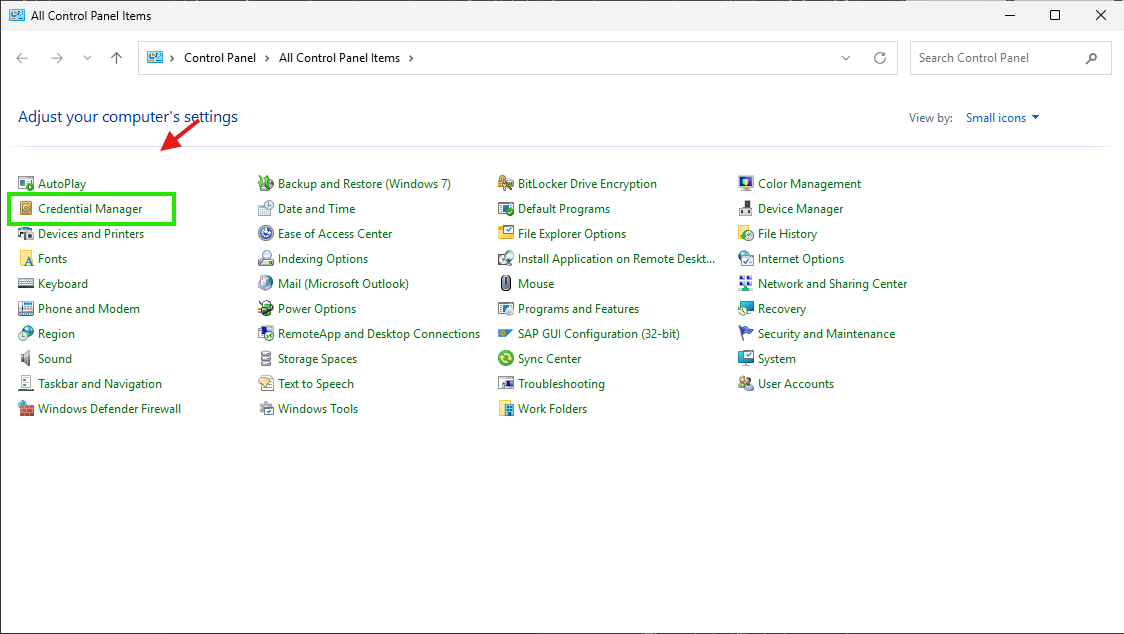Click the Color Management monitor icon

(746, 184)
